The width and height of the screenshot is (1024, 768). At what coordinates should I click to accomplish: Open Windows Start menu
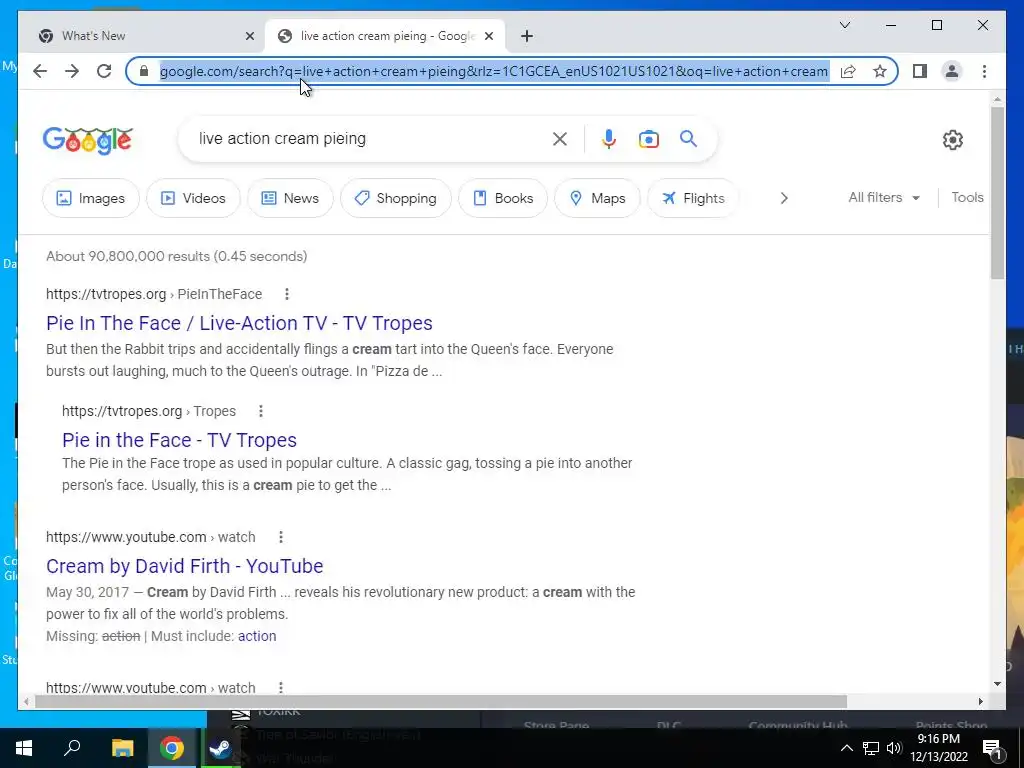(x=24, y=748)
